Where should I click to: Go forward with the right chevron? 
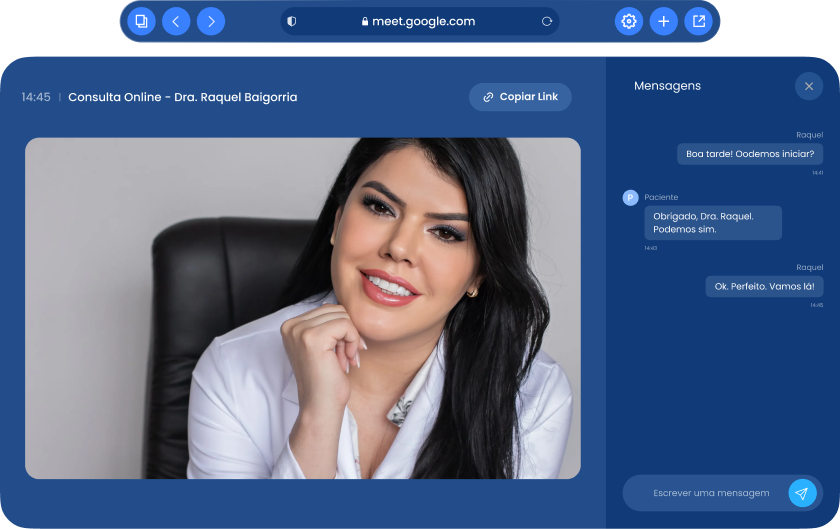(x=211, y=21)
